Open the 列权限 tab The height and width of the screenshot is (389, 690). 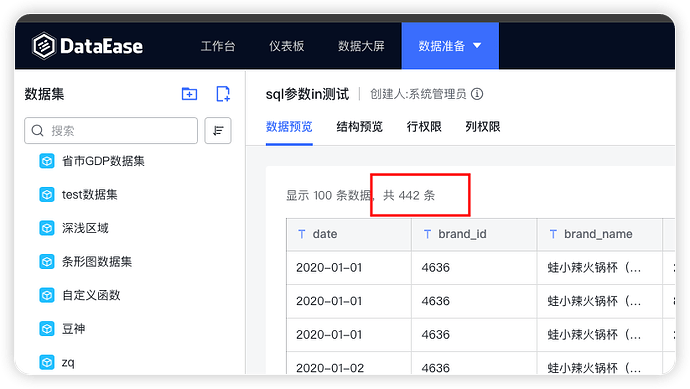483,127
